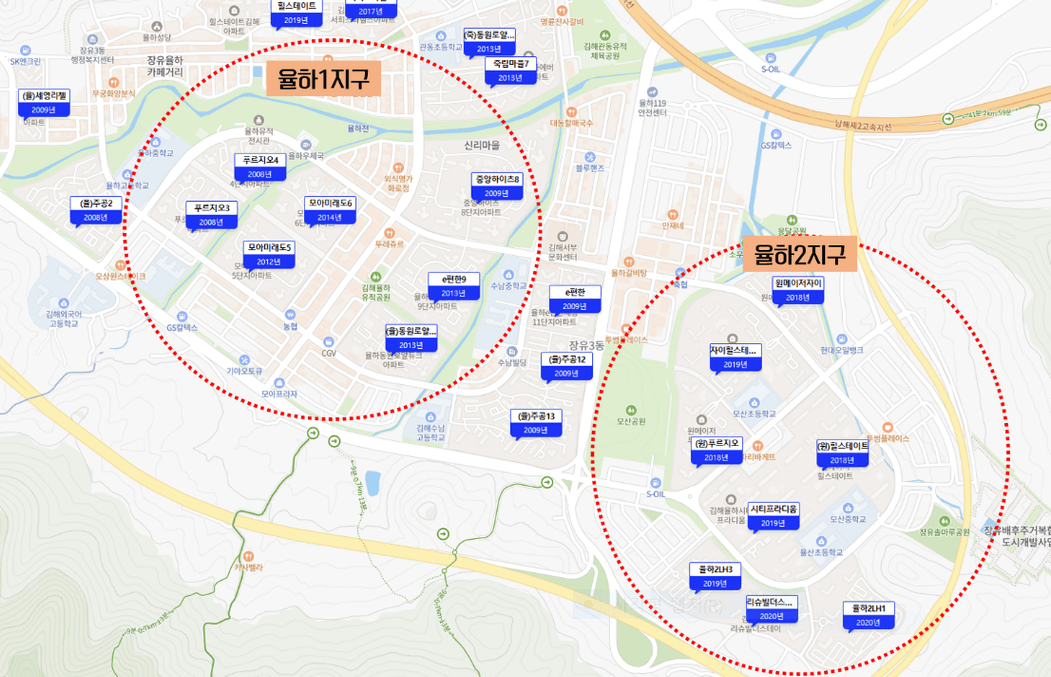Screen dimensions: 1051x677
Task: Select the CGV cinema map pin
Action: [x=328, y=342]
